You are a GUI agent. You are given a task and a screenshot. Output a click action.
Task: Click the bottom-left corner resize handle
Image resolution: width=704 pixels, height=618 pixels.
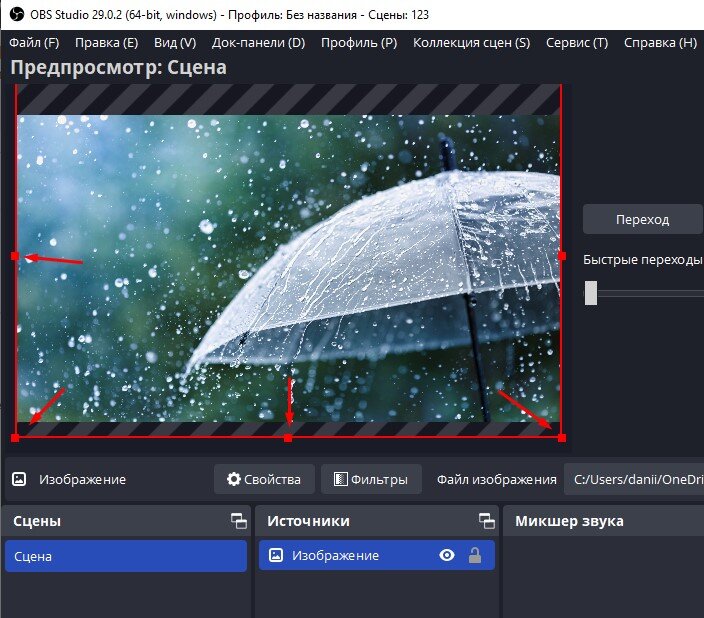(x=15, y=438)
